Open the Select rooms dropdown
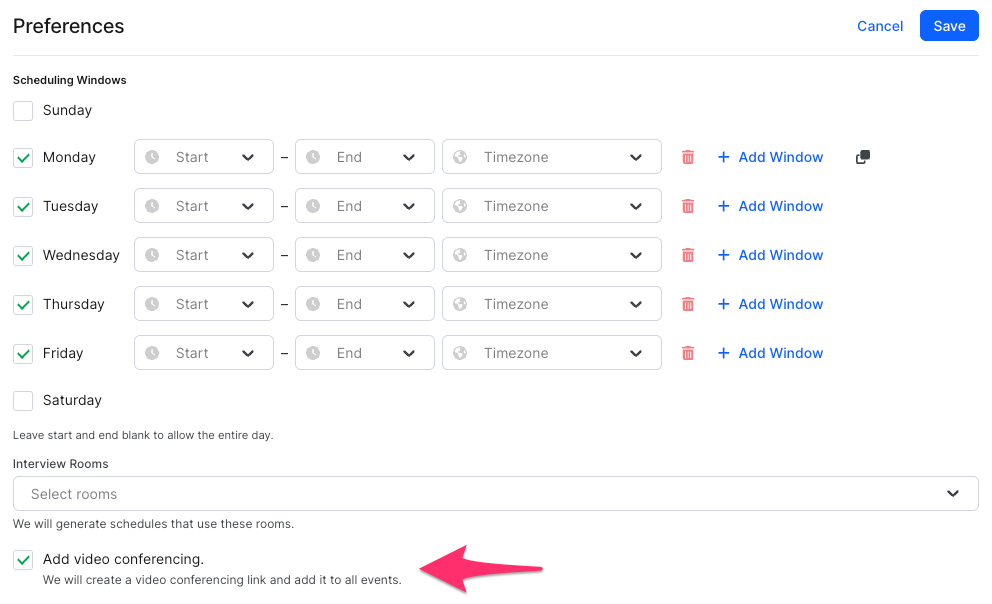The image size is (992, 604). pos(496,494)
